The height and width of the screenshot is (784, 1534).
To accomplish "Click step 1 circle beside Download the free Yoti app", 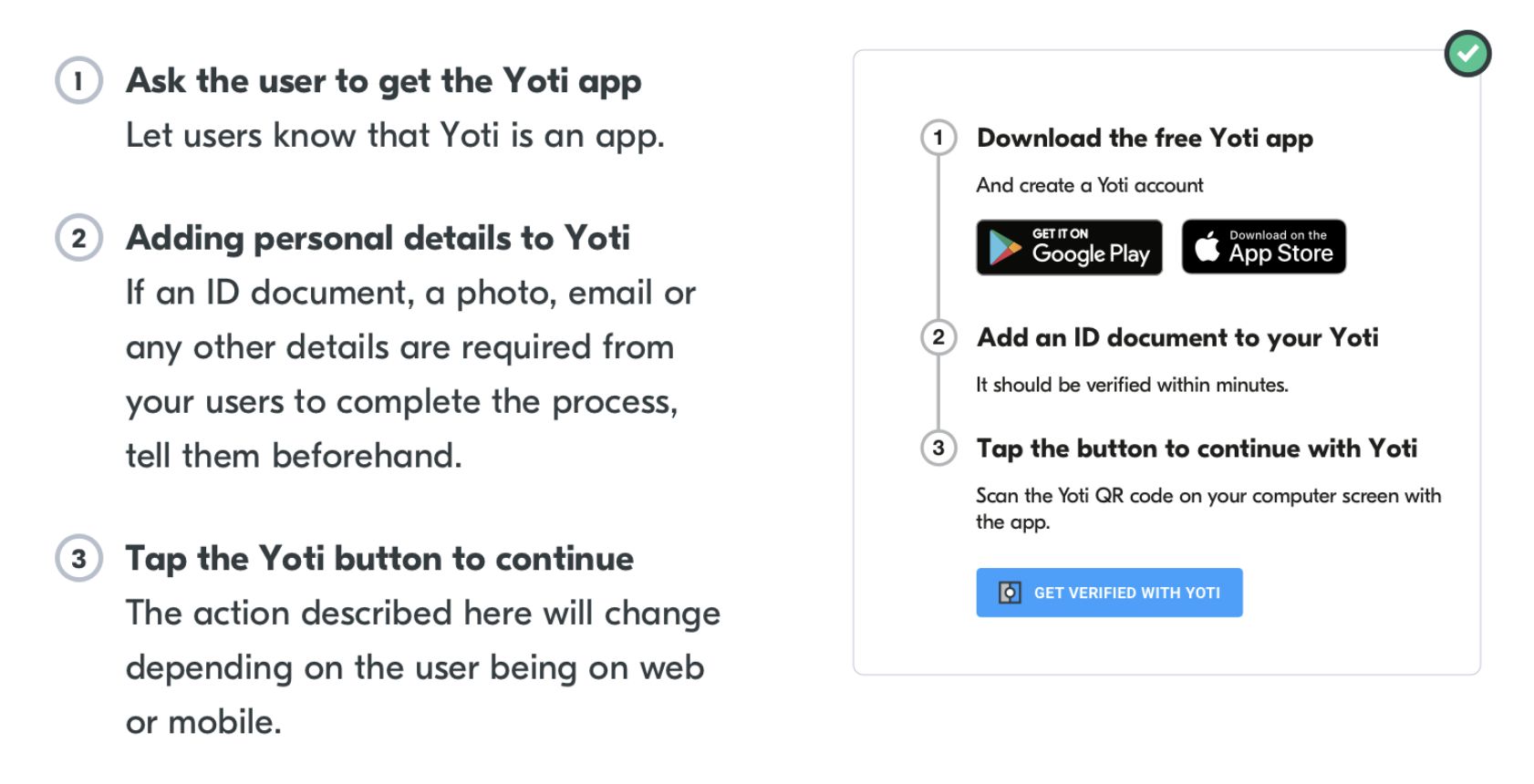I will coord(938,139).
